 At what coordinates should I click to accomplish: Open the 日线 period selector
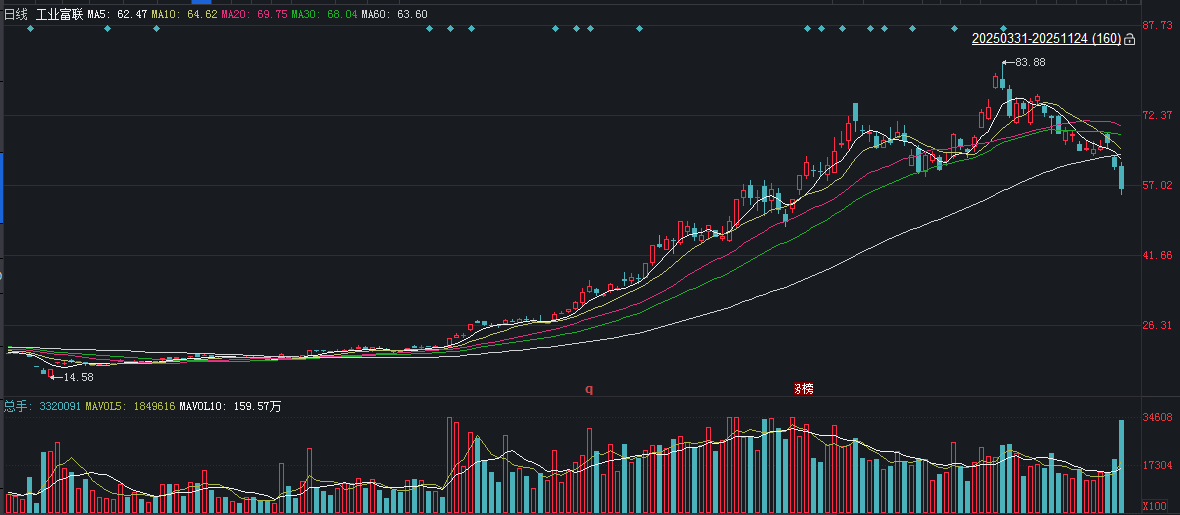pyautogui.click(x=15, y=14)
